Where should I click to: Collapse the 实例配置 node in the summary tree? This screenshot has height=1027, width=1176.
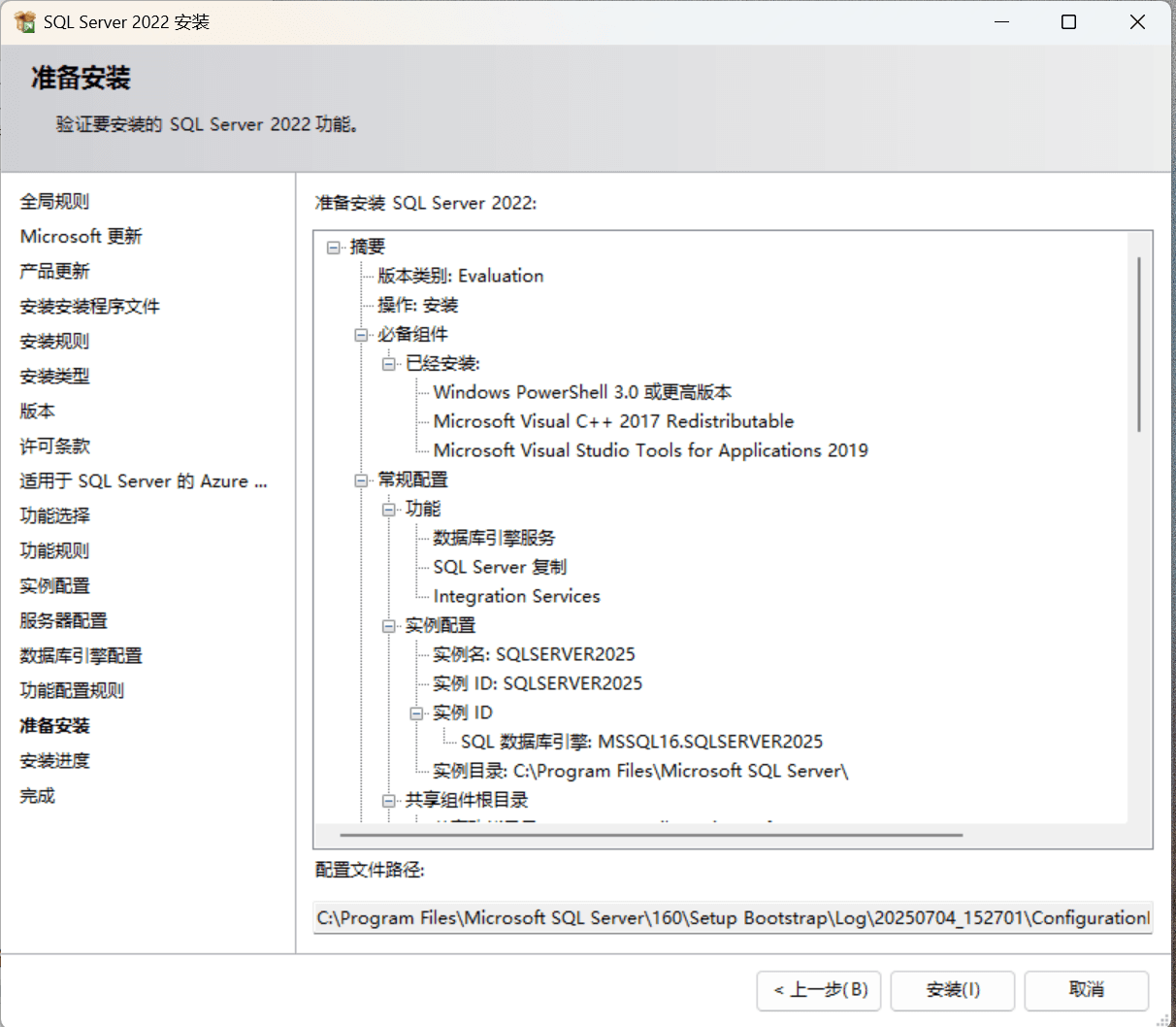pos(389,626)
